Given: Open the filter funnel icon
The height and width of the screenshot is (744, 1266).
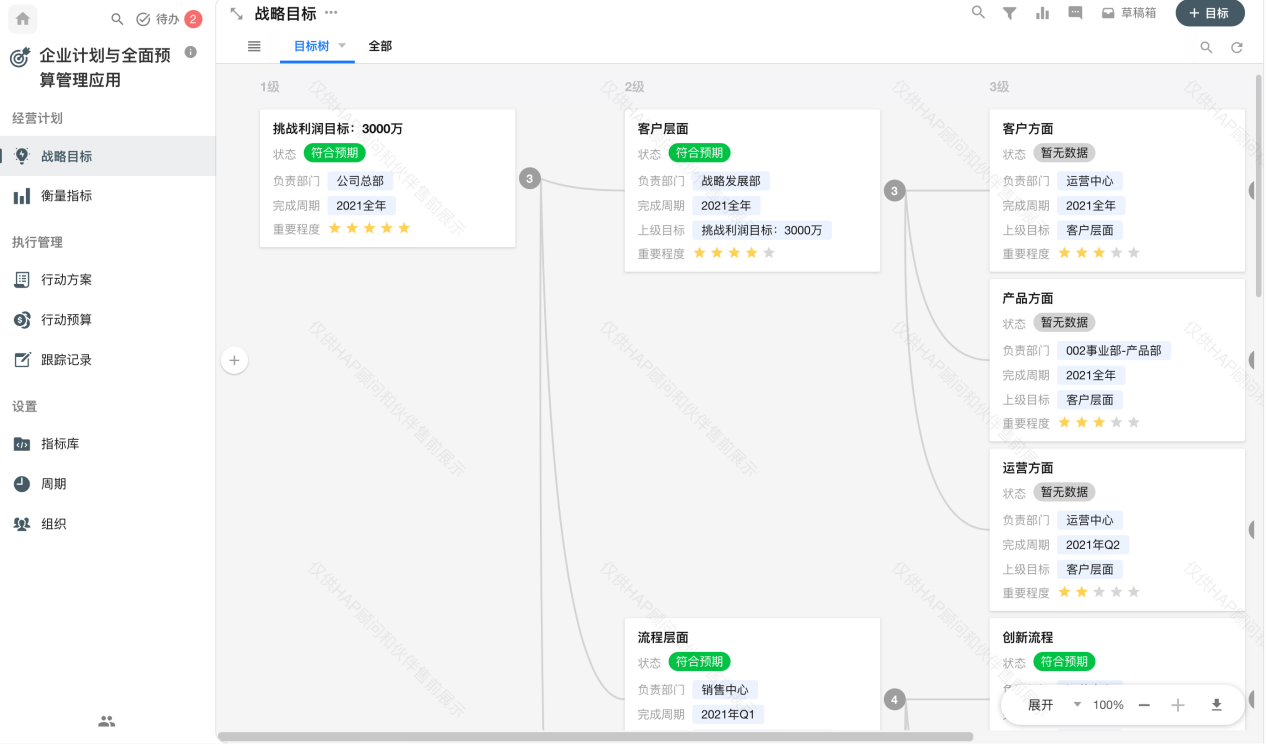Looking at the screenshot, I should [1010, 13].
